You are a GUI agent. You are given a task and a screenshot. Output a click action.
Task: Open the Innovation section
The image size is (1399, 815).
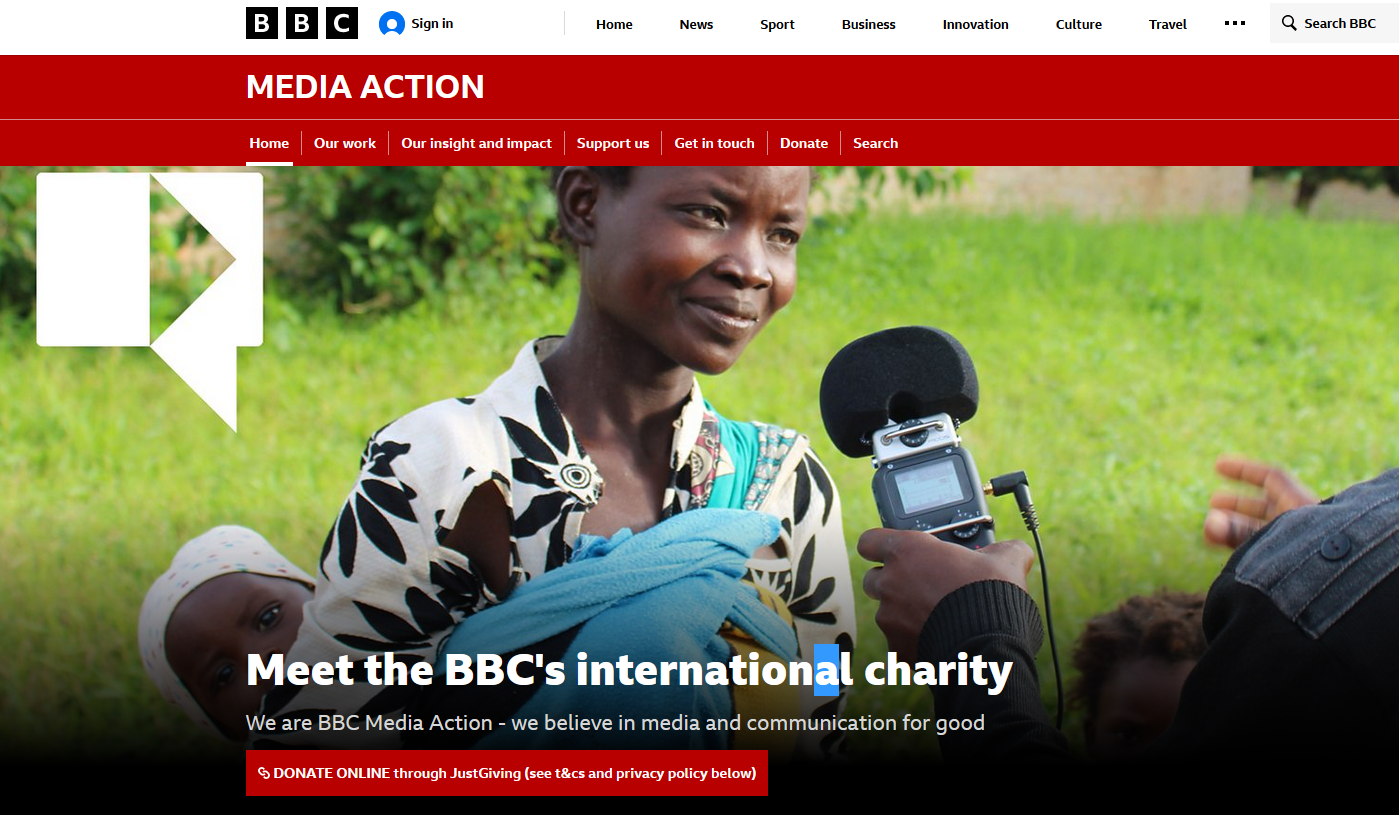[x=976, y=24]
